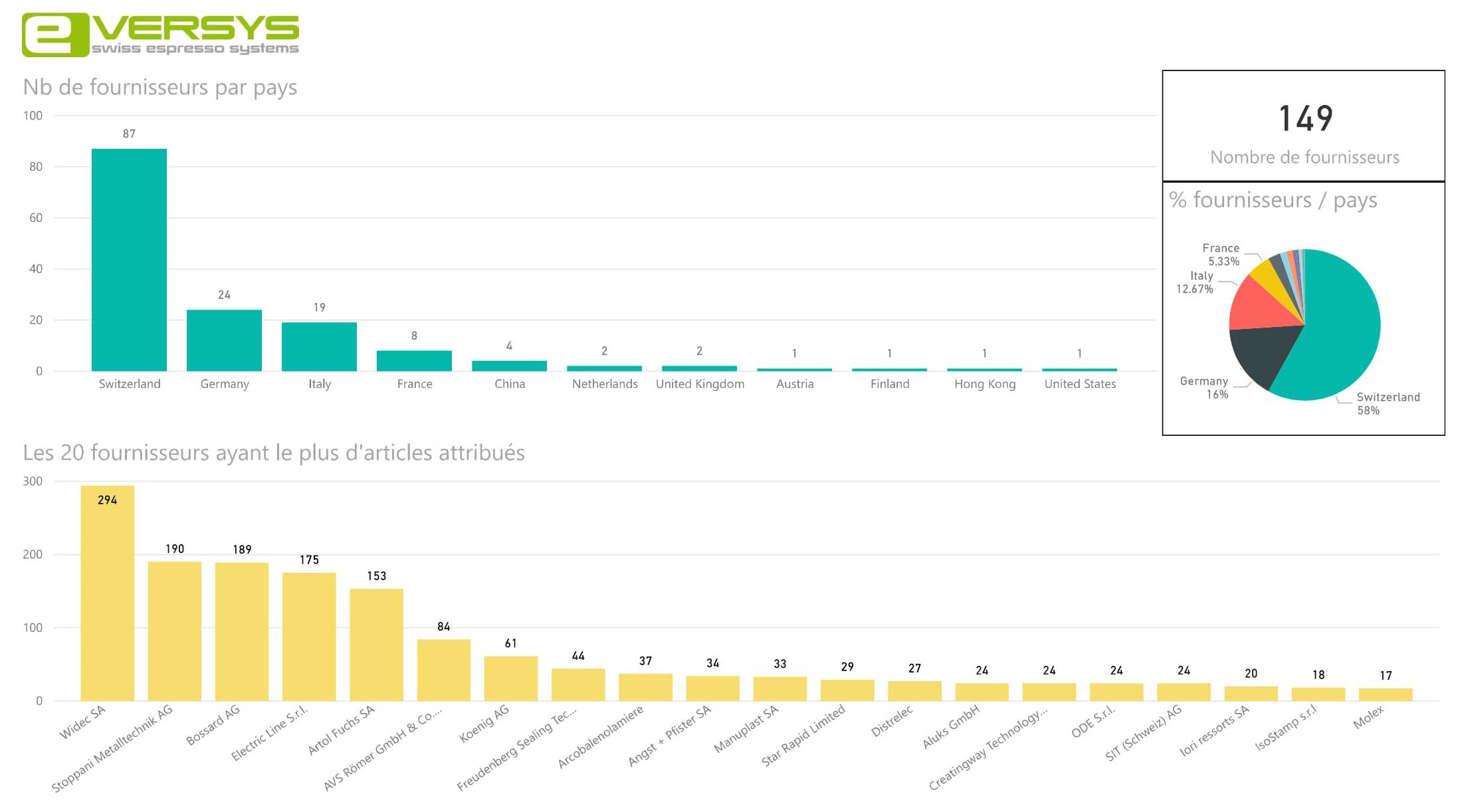Click the Austria axis label

[795, 384]
